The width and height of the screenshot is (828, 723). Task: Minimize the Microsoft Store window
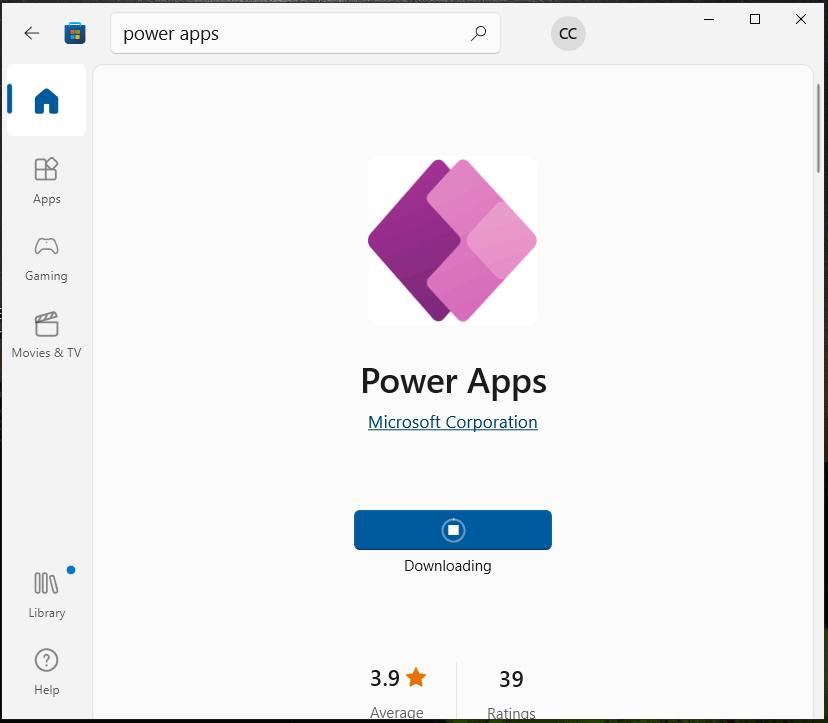[709, 20]
